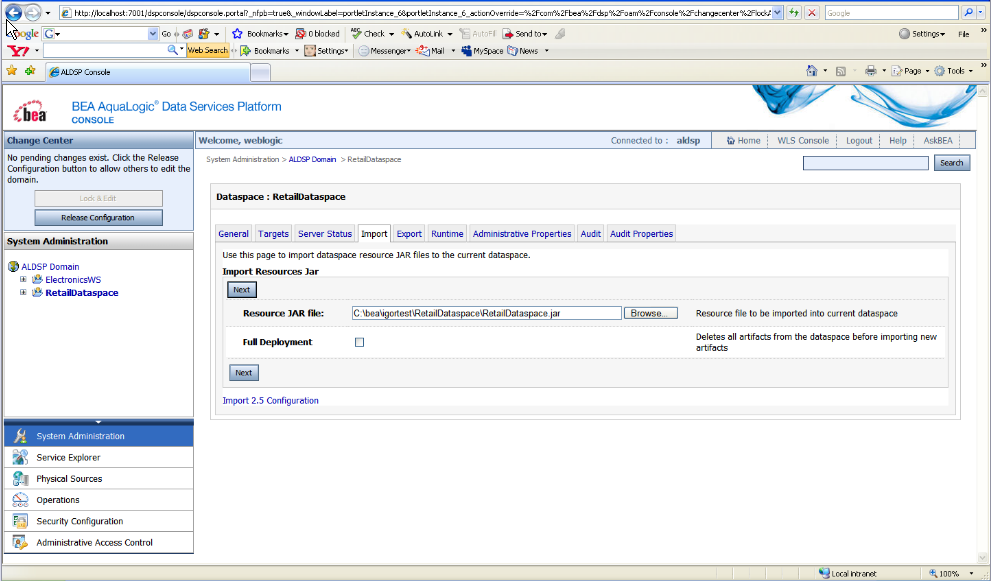Image resolution: width=991 pixels, height=581 pixels.
Task: Click the Logout link
Action: click(859, 140)
